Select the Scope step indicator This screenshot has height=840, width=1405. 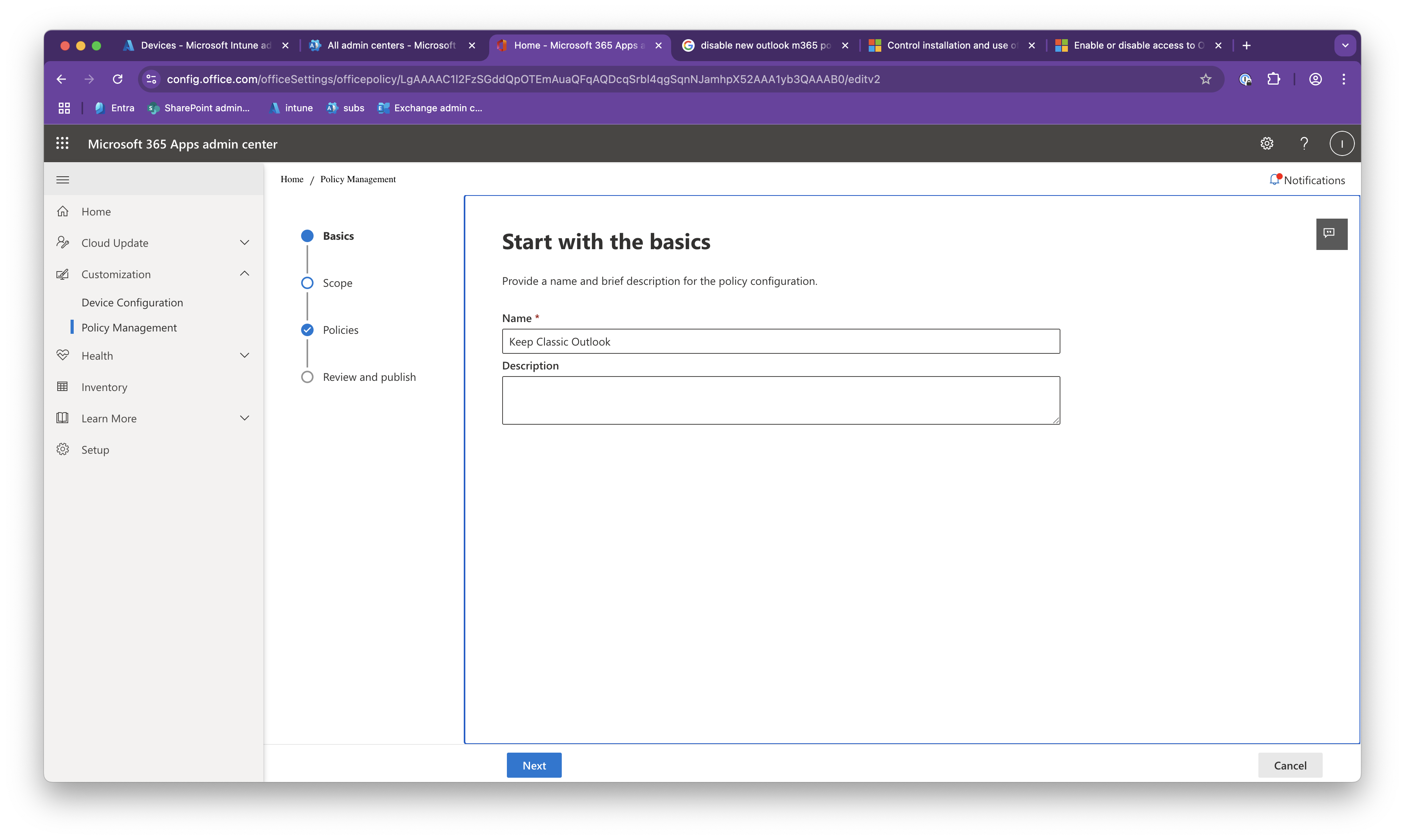pos(307,283)
